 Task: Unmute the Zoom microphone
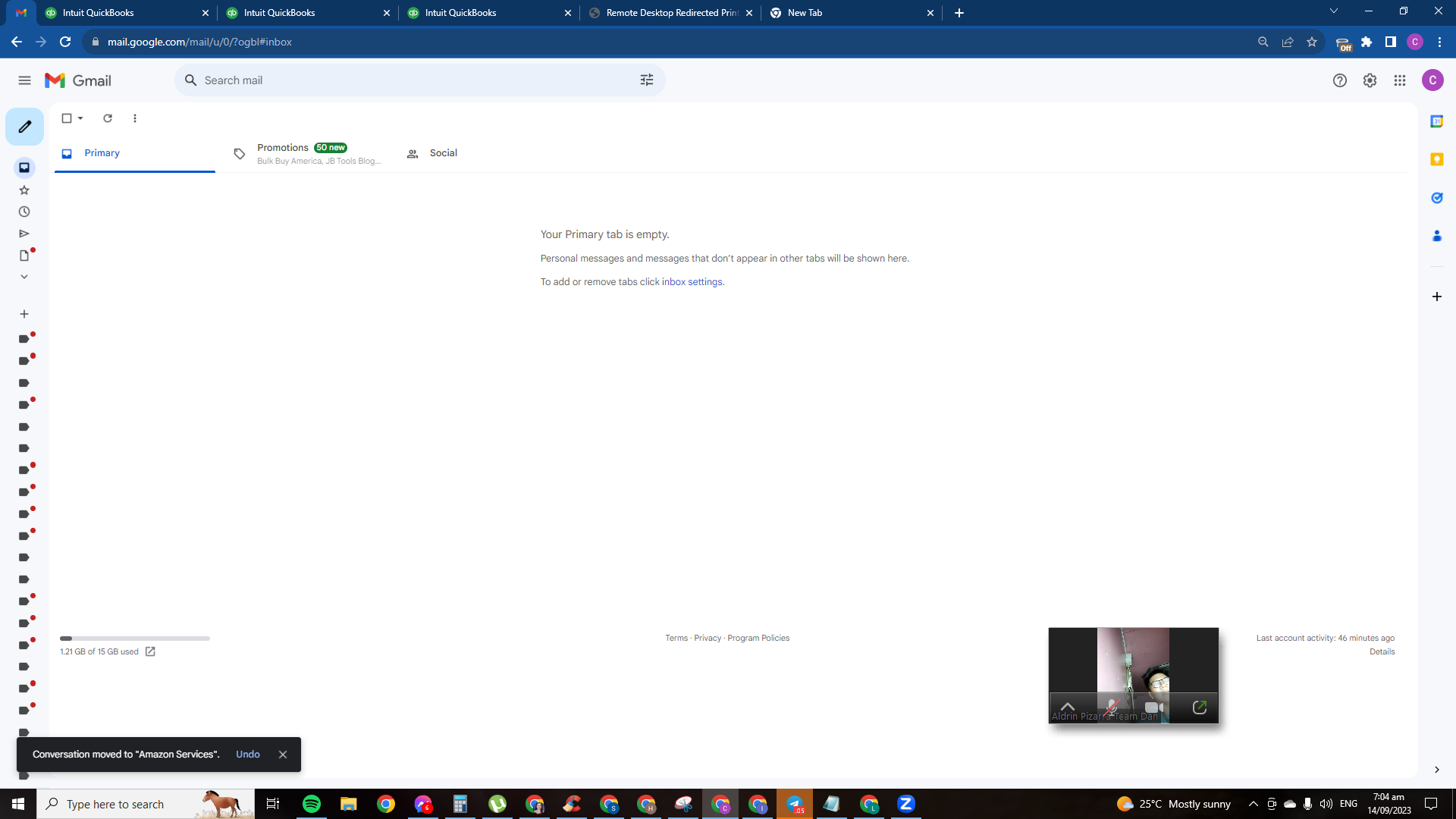click(1111, 708)
